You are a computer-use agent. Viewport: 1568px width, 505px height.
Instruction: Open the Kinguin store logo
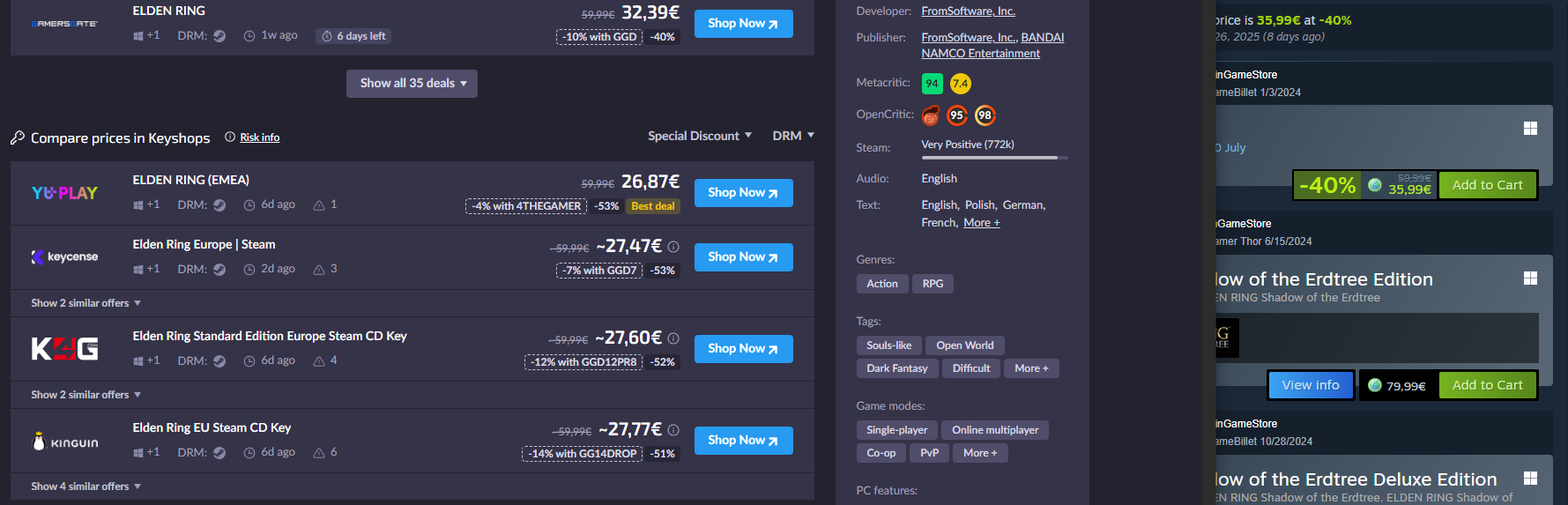(x=64, y=442)
